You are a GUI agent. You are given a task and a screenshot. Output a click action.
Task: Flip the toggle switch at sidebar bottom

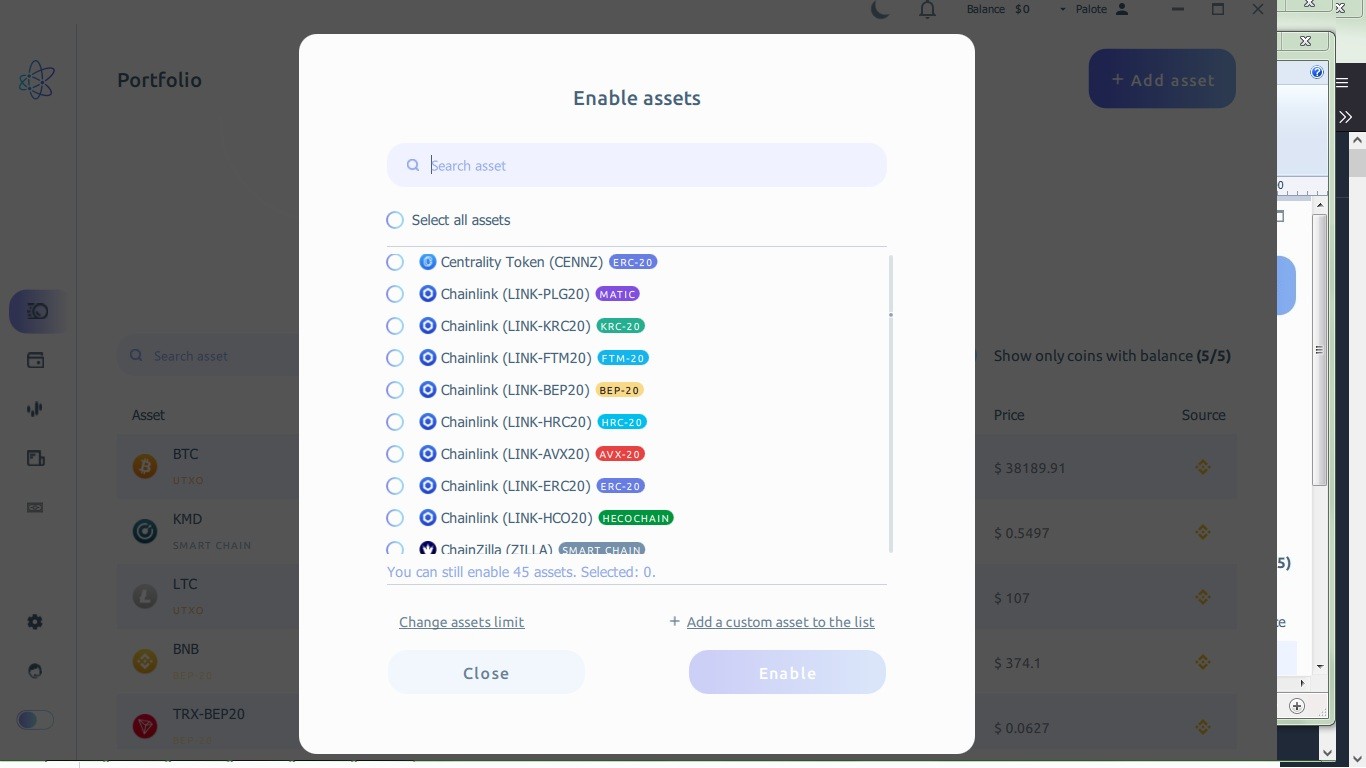(x=35, y=720)
